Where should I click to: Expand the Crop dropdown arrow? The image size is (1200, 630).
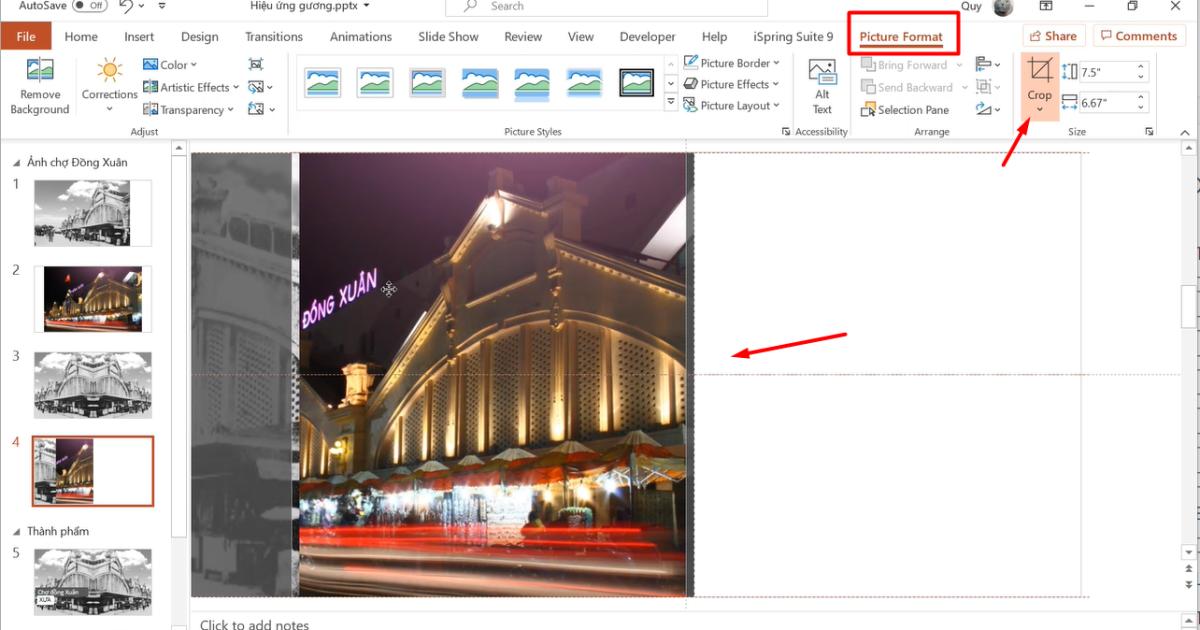point(1039,108)
